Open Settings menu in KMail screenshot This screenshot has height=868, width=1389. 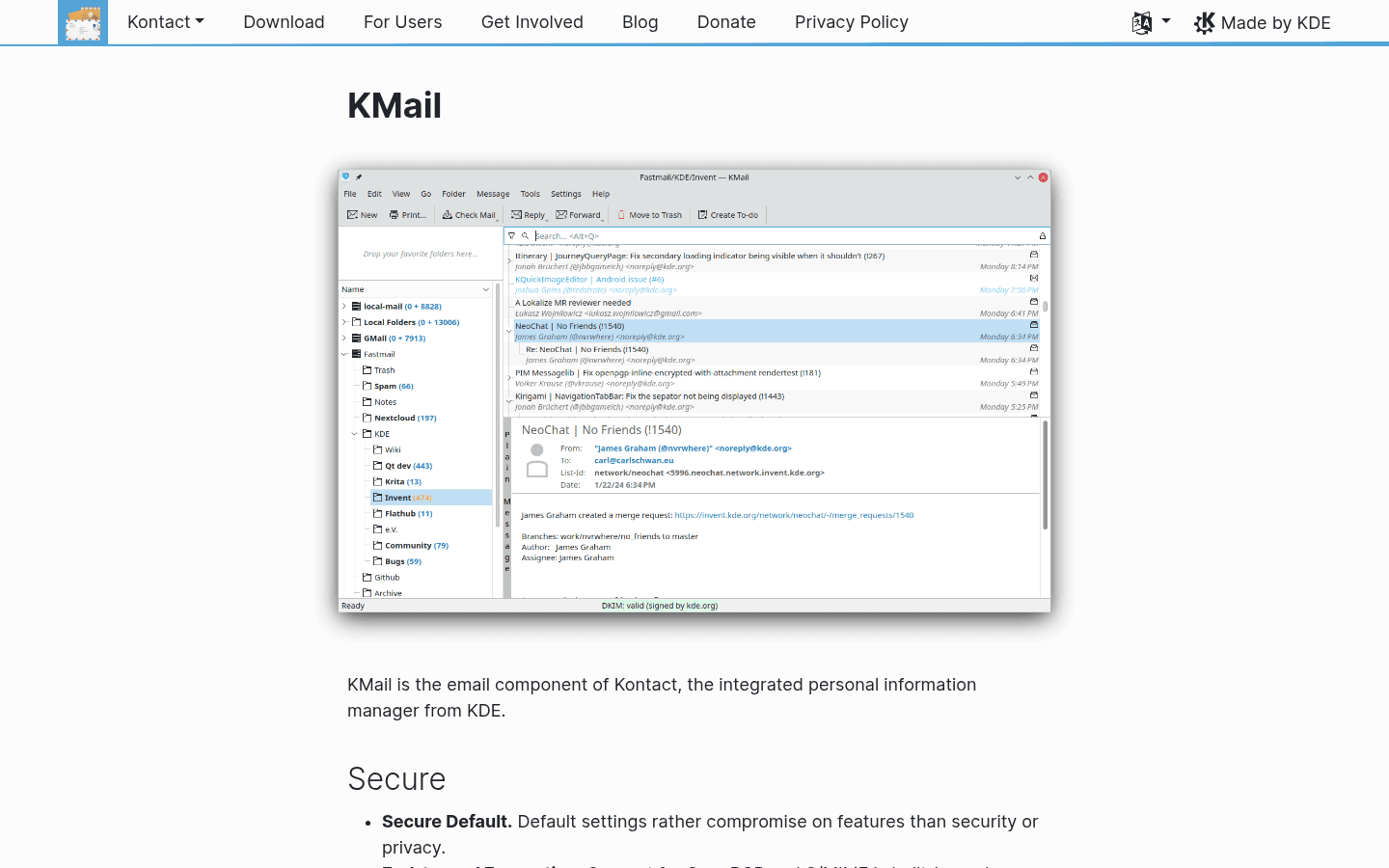coord(566,194)
